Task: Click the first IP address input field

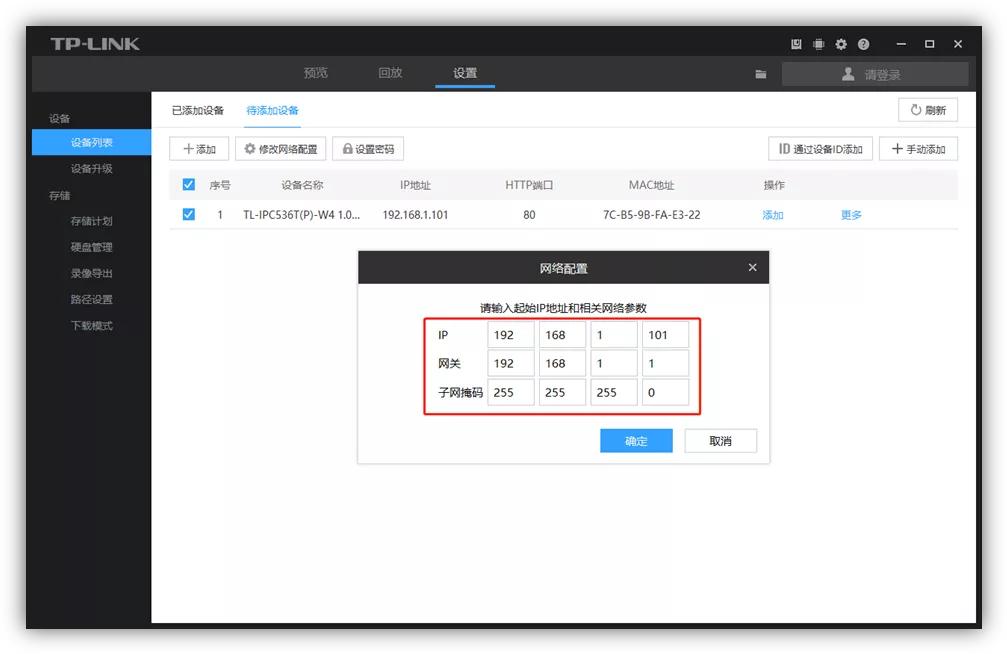Action: coord(510,335)
